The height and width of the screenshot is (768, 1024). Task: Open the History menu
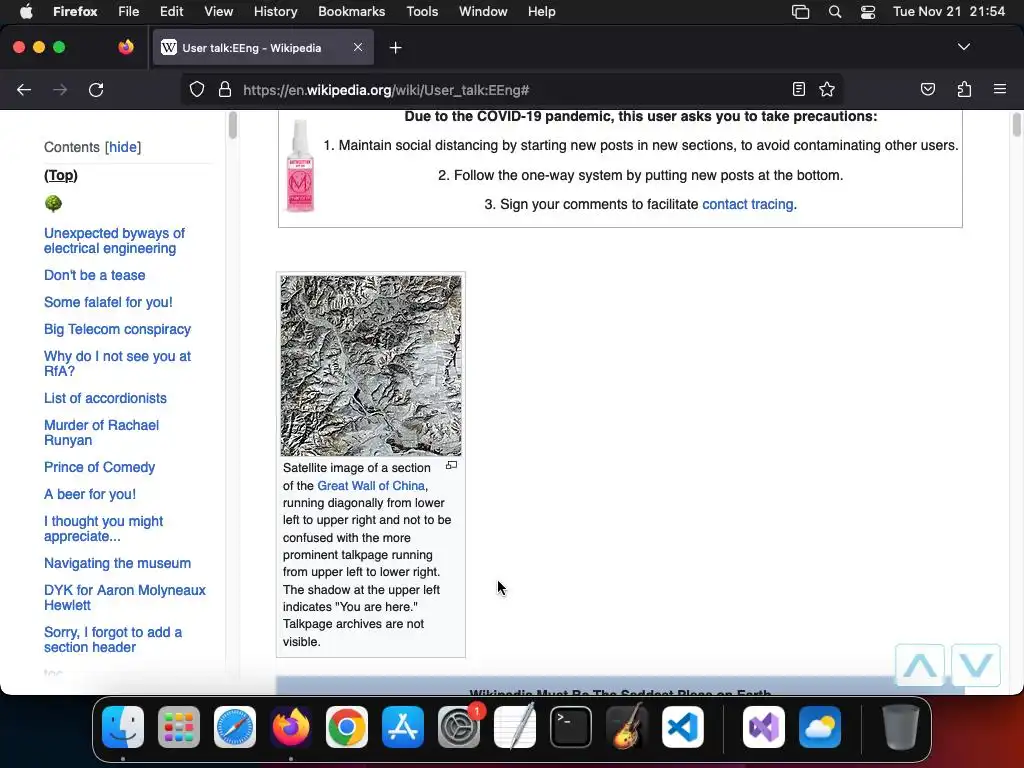276,11
